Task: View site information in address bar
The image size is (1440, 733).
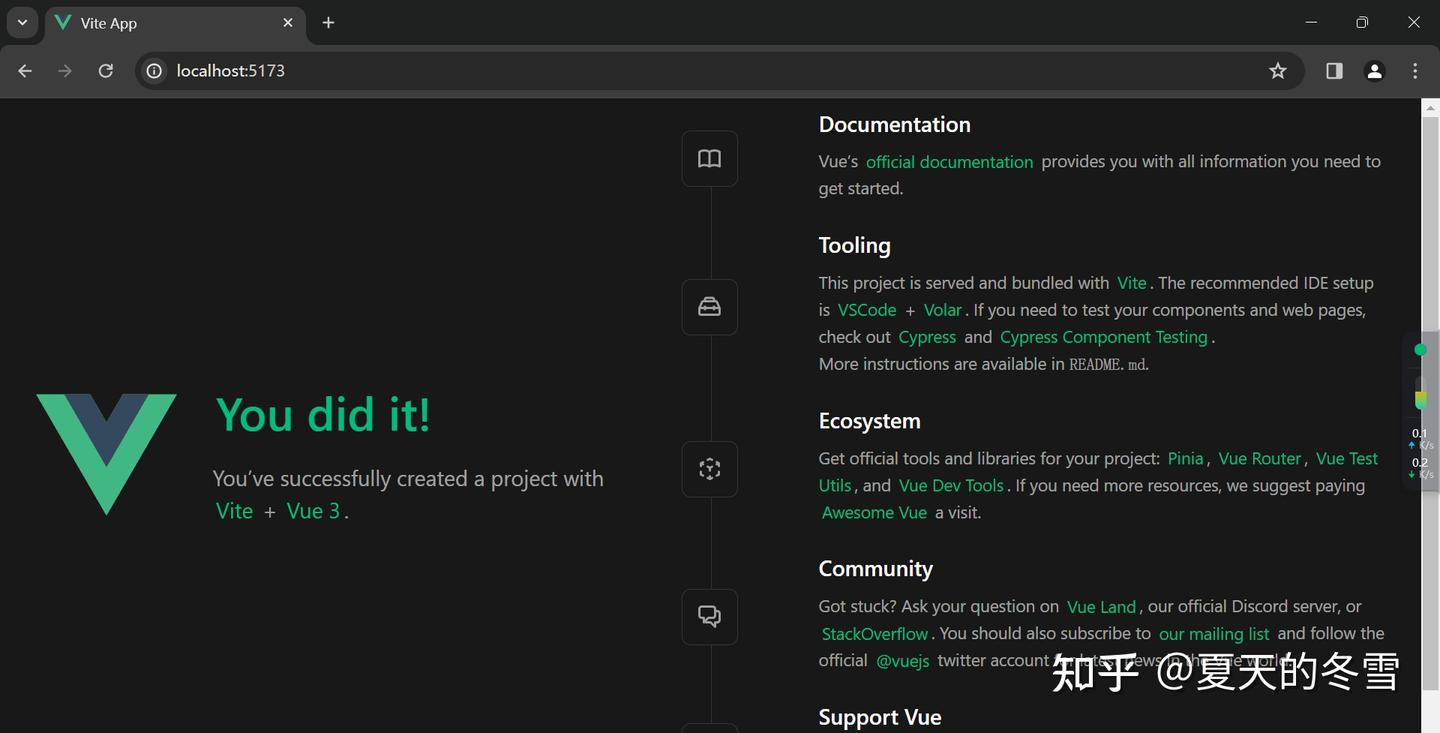Action: coord(154,71)
